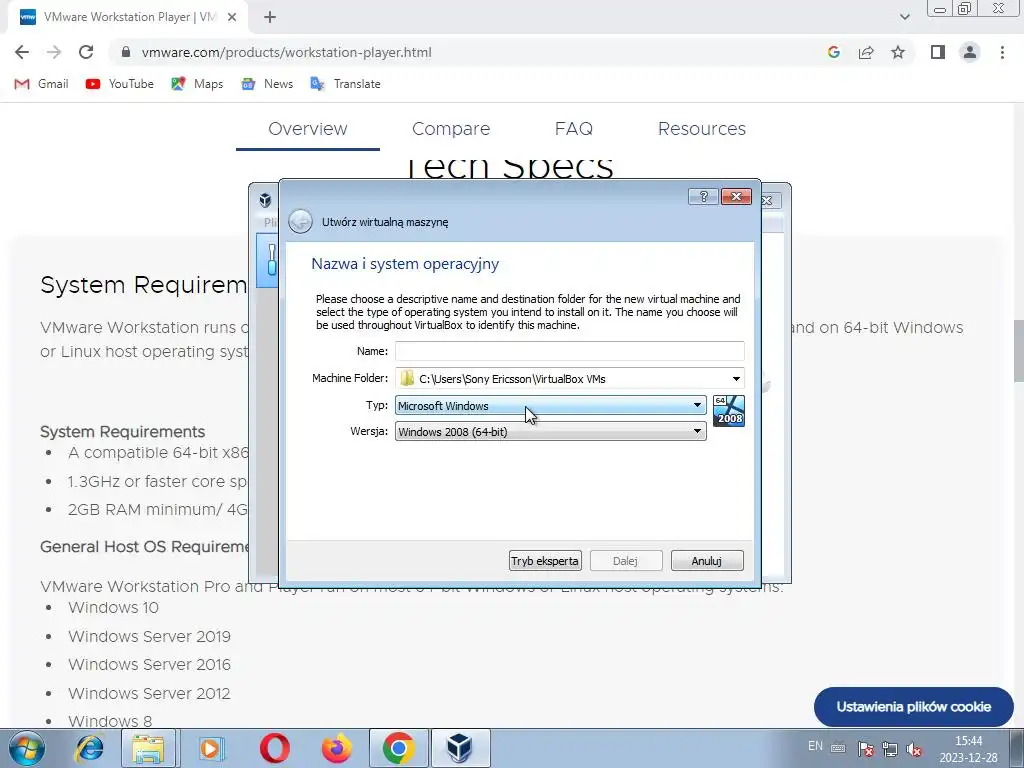The width and height of the screenshot is (1024, 768).
Task: Open Chrome side panel icon
Action: (938, 52)
